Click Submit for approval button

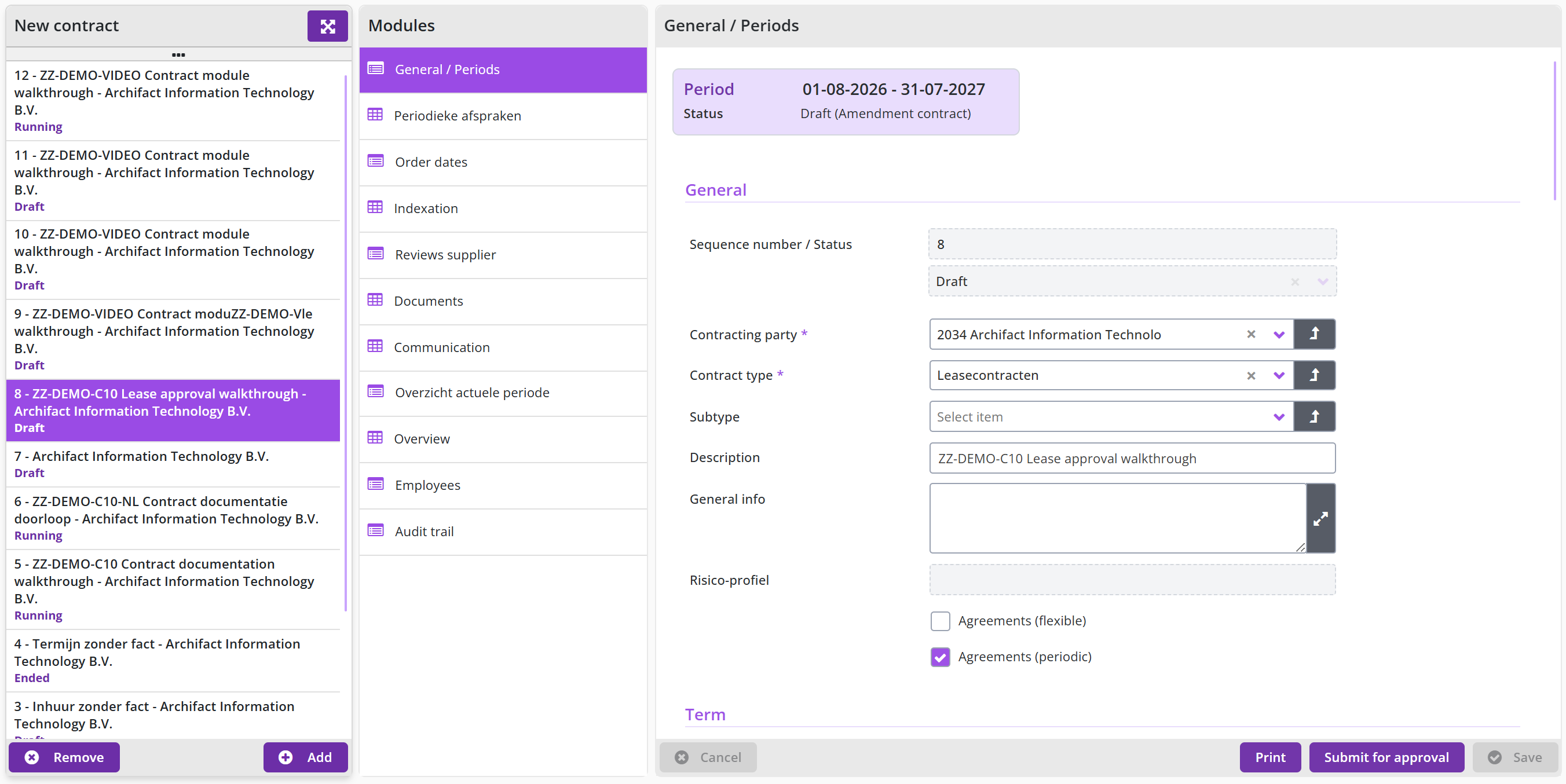(1386, 757)
